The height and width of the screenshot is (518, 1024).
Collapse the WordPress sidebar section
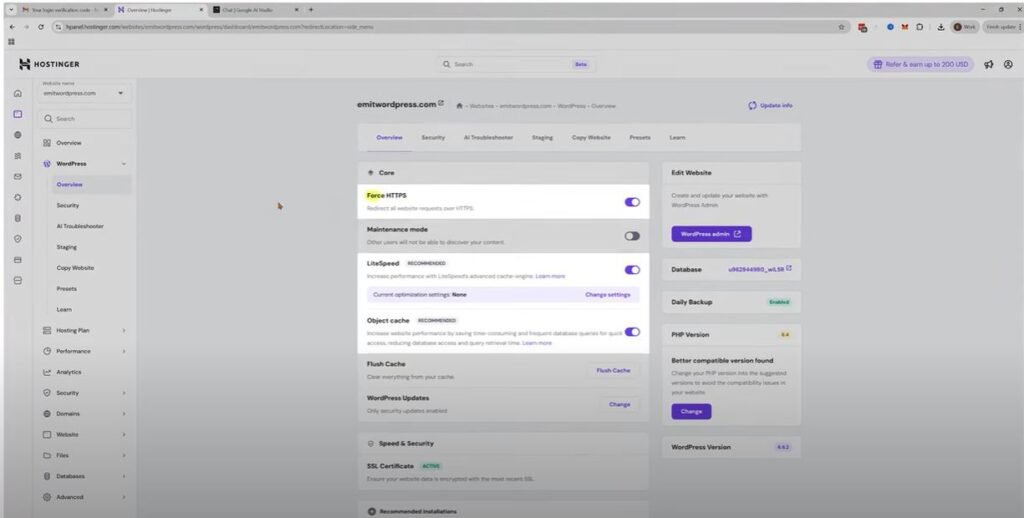click(x=124, y=164)
